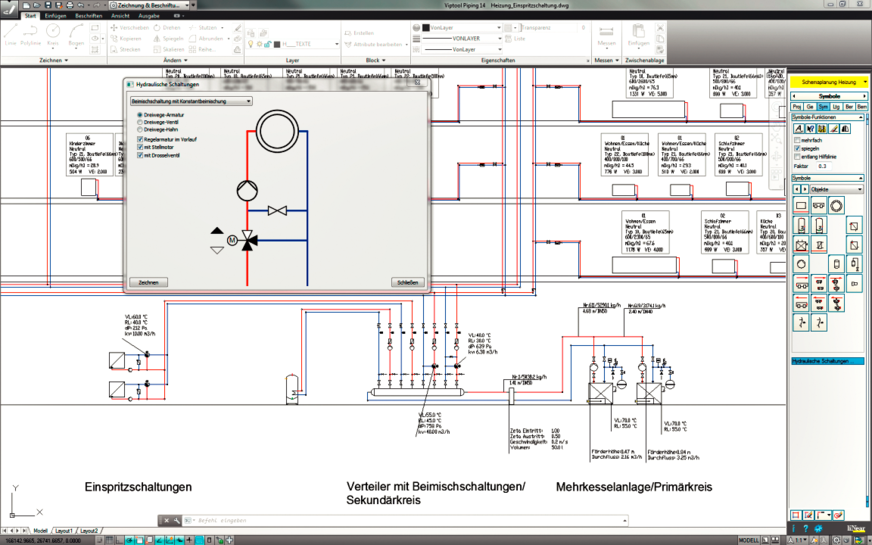Click the Spiegeln mirror tool in ribbon
Image resolution: width=872 pixels, height=545 pixels.
[x=169, y=38]
